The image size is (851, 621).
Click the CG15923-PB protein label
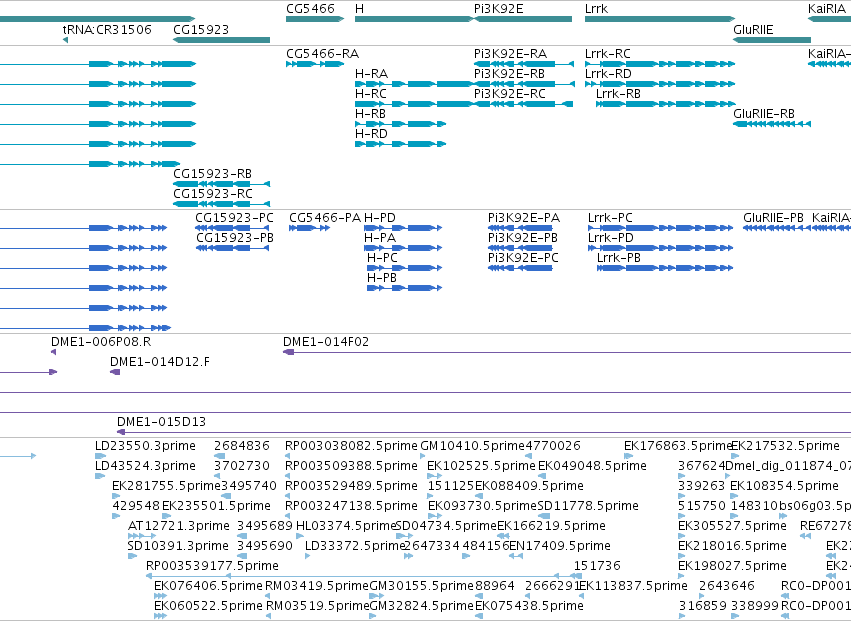click(x=235, y=238)
